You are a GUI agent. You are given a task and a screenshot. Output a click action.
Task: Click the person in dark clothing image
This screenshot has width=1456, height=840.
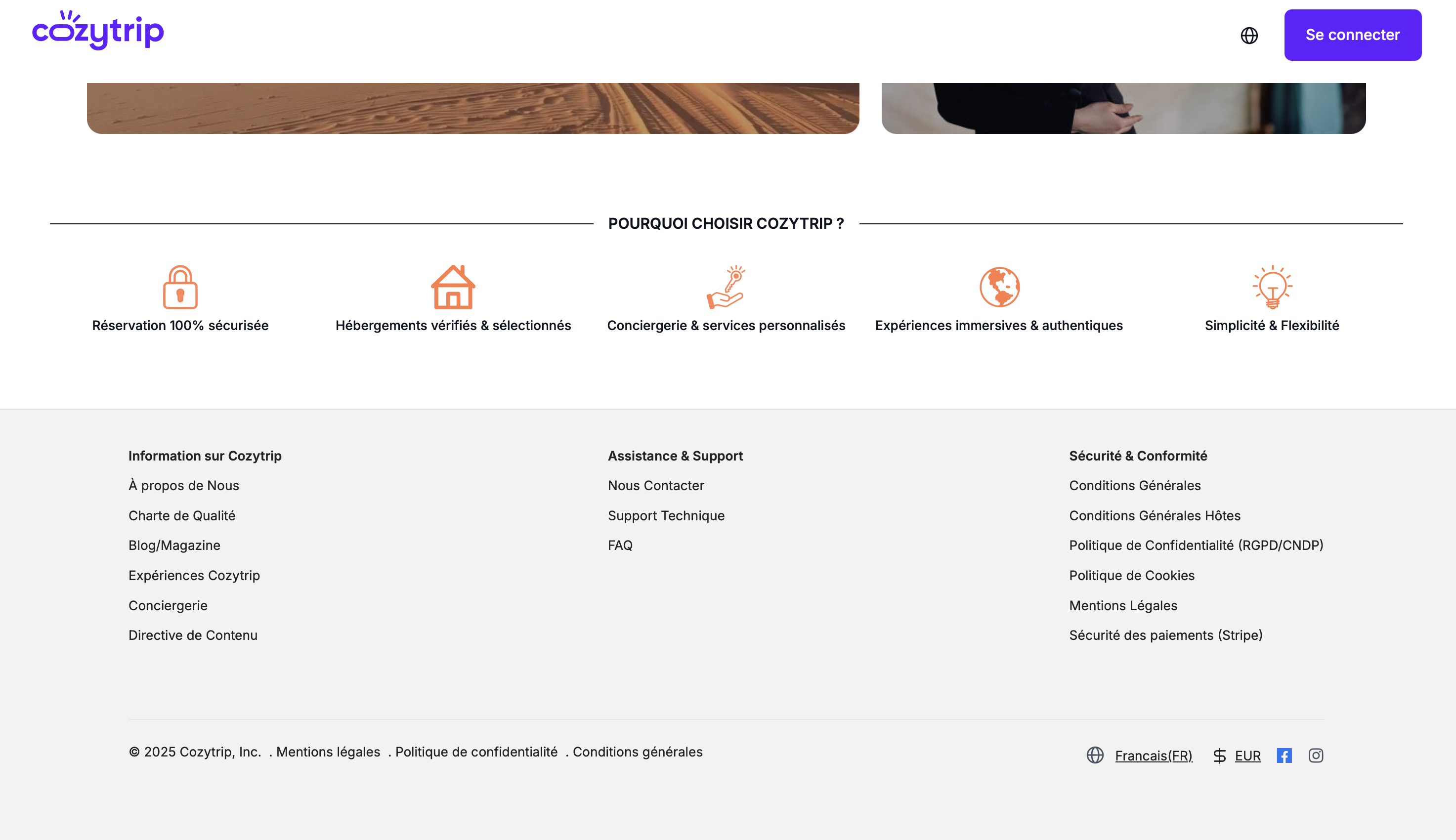1123,108
